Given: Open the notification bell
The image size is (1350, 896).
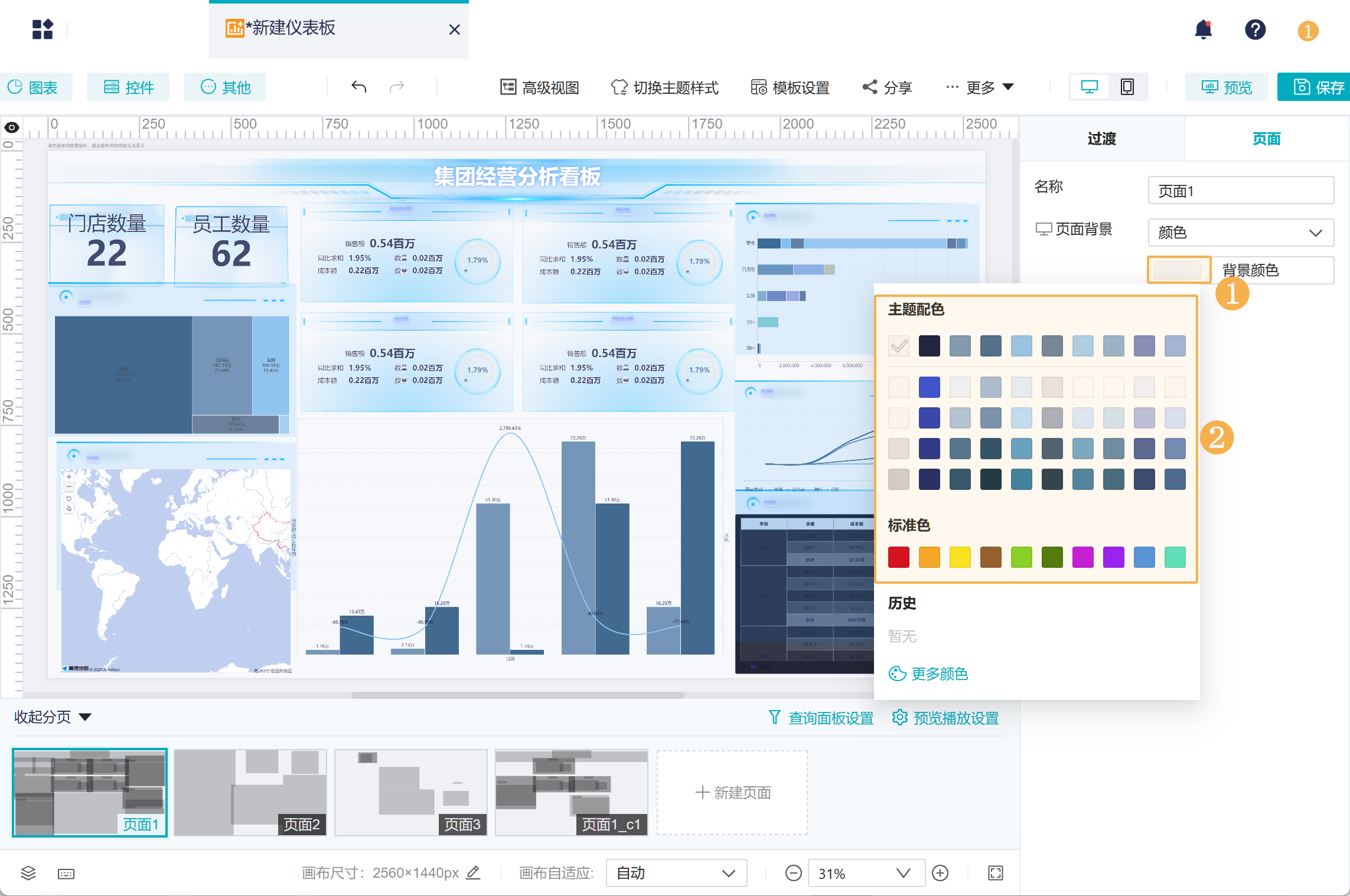Looking at the screenshot, I should 1203,30.
